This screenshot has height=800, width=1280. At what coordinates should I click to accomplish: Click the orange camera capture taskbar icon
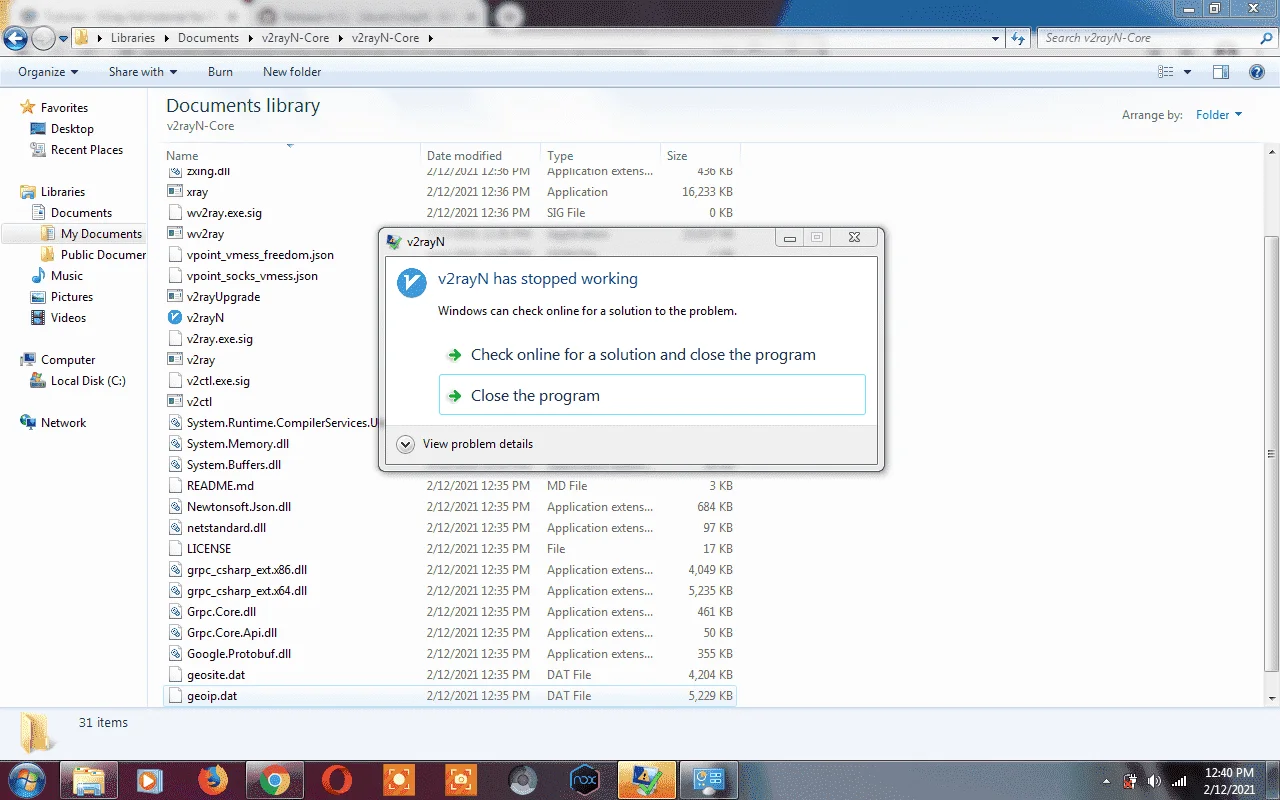pyautogui.click(x=460, y=780)
